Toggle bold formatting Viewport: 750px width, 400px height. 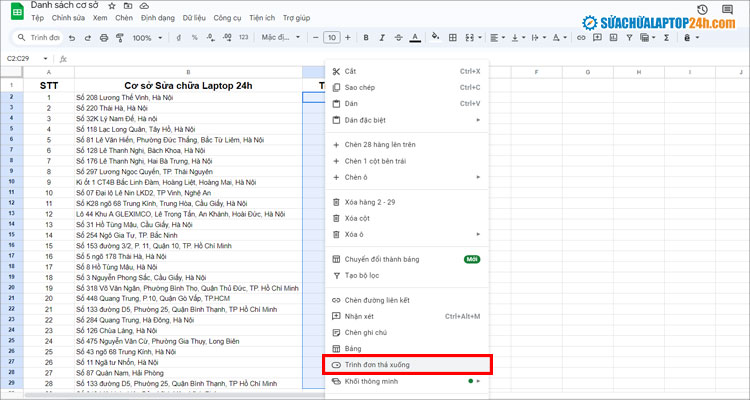[x=367, y=38]
